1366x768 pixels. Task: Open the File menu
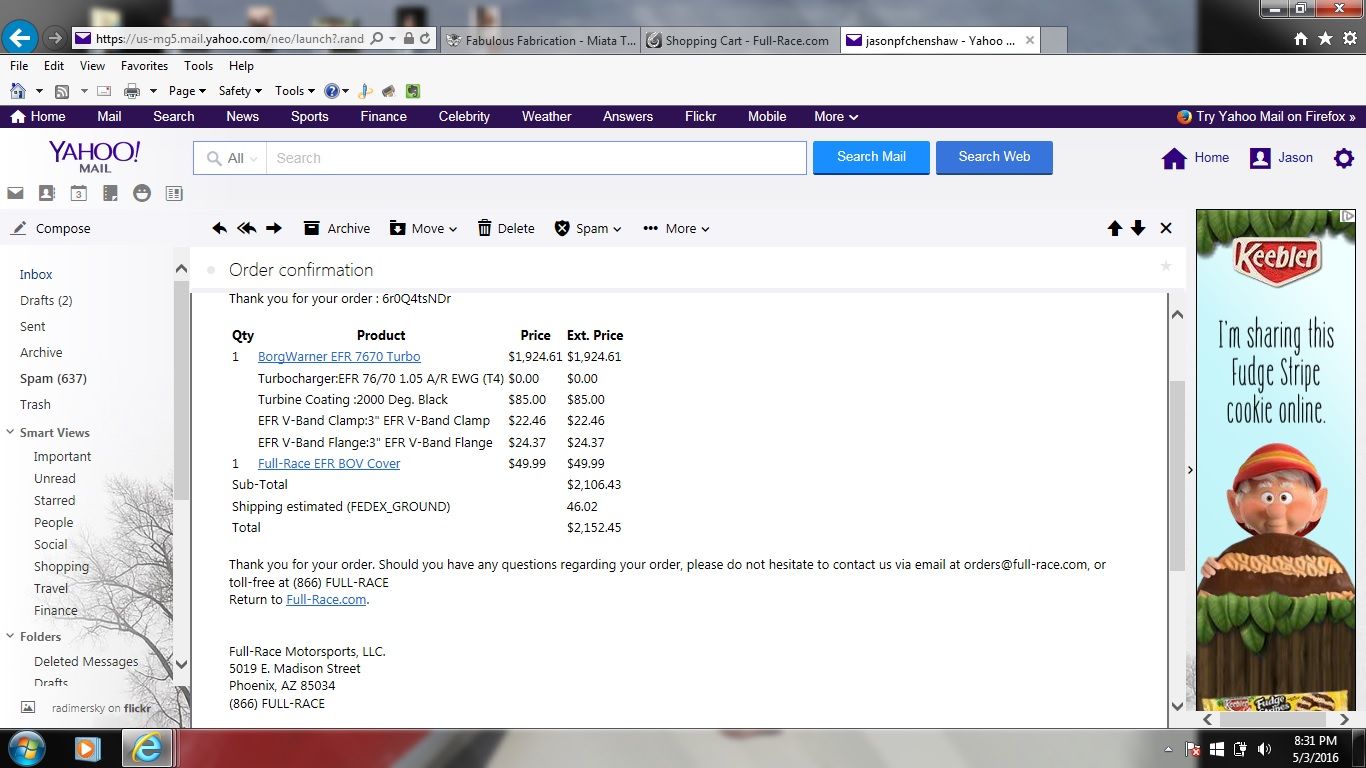(x=19, y=66)
